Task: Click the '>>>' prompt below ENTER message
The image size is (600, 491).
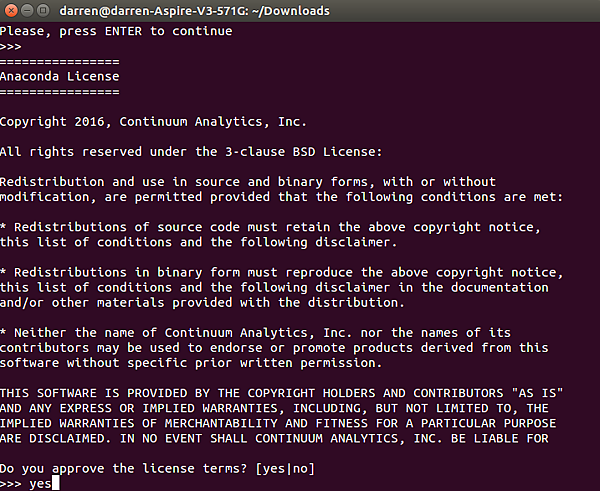Action: [x=11, y=47]
